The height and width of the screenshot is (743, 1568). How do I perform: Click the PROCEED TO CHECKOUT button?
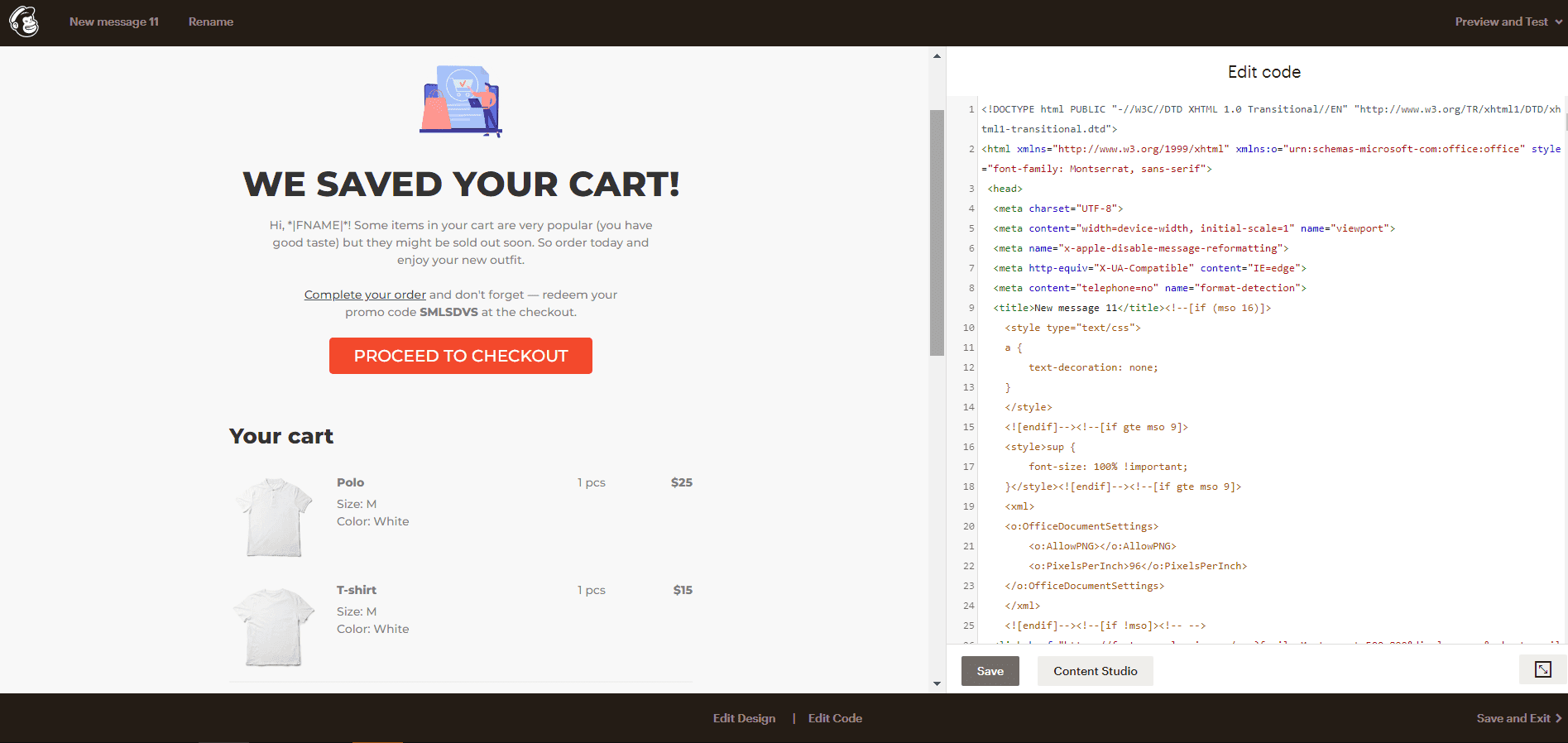(x=460, y=356)
